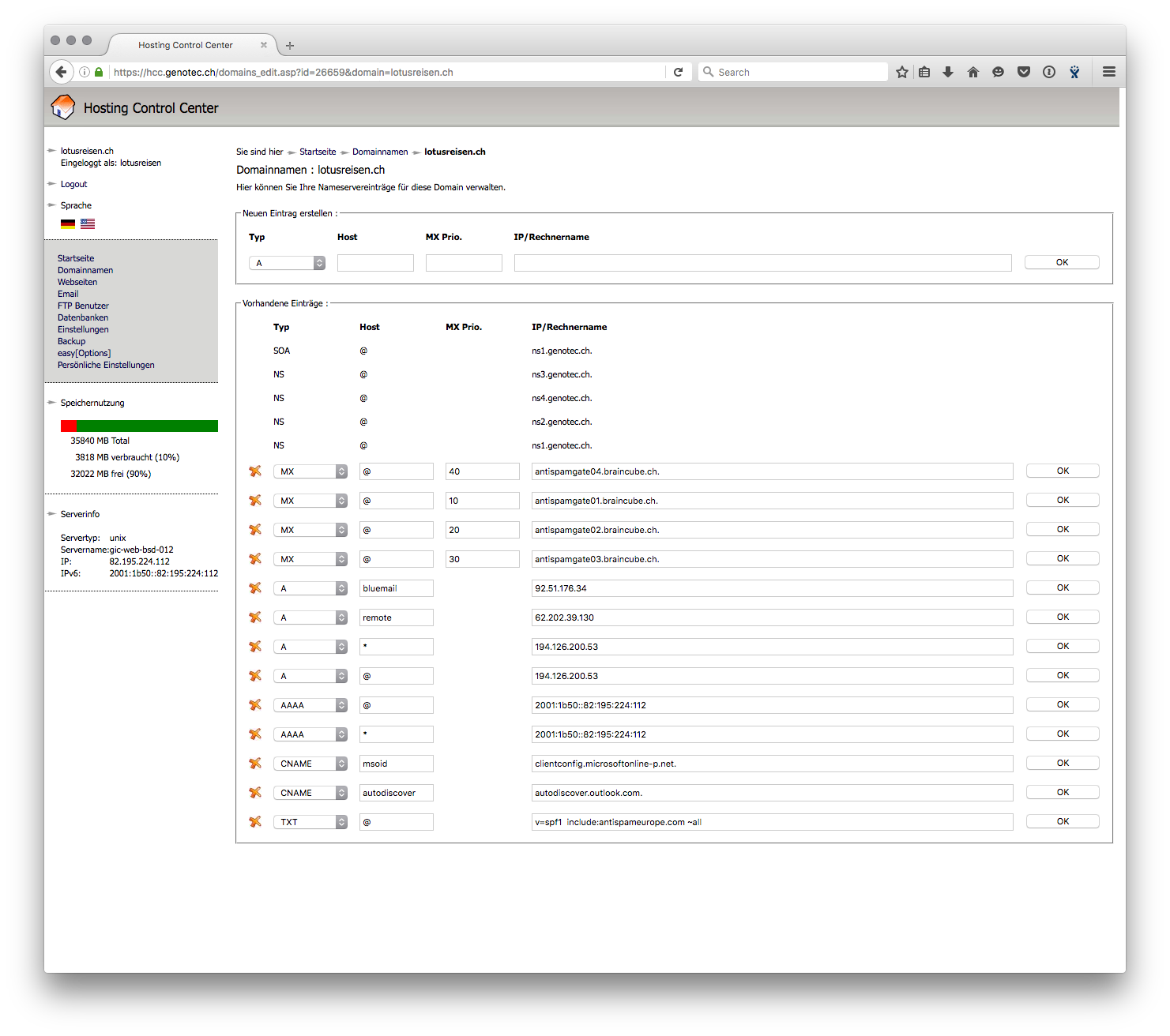Remove the autodiscover CNAME record
Screen dimensions: 1170x1036
[x=255, y=793]
